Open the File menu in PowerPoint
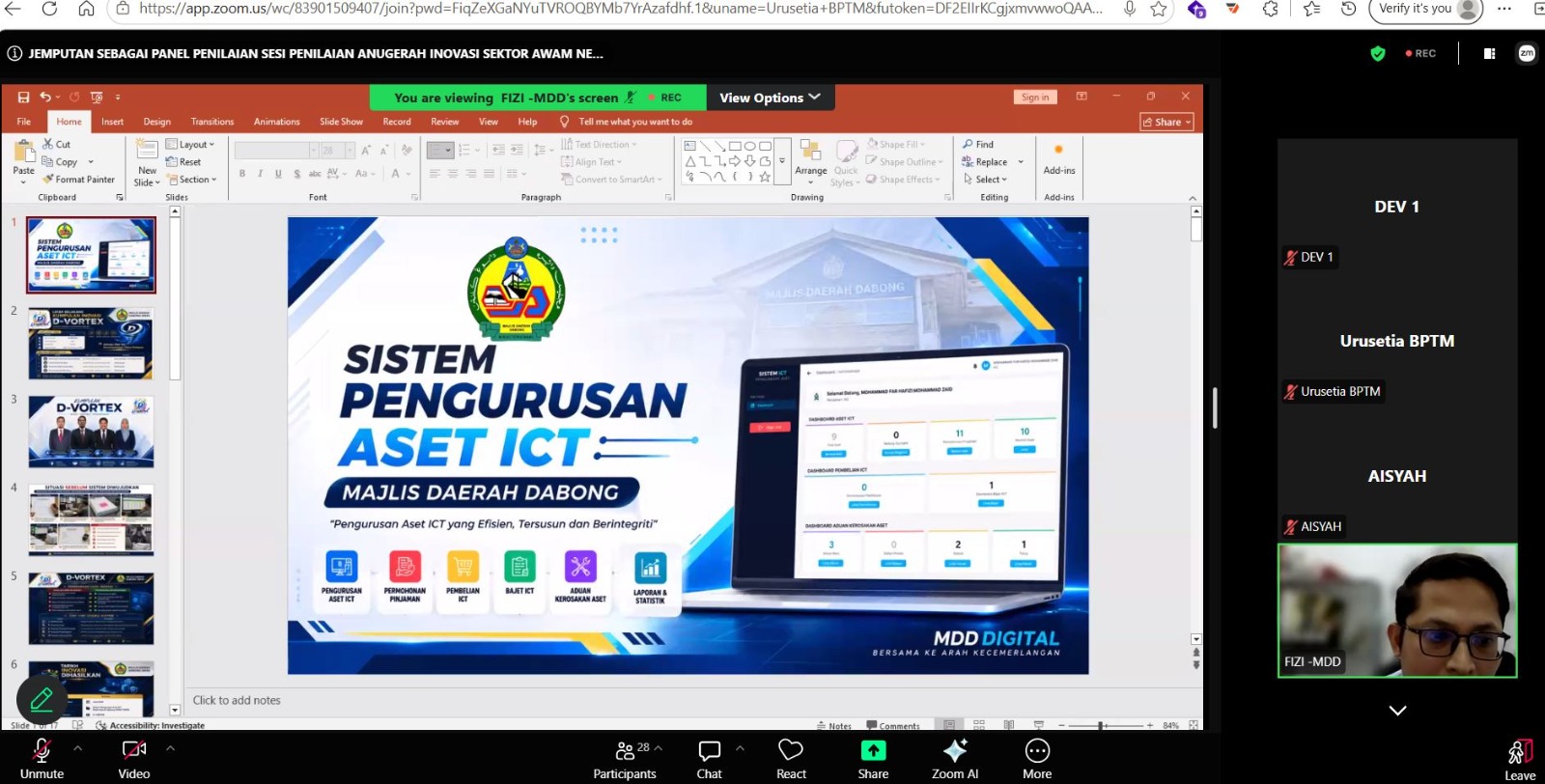Image resolution: width=1545 pixels, height=784 pixels. click(x=24, y=122)
